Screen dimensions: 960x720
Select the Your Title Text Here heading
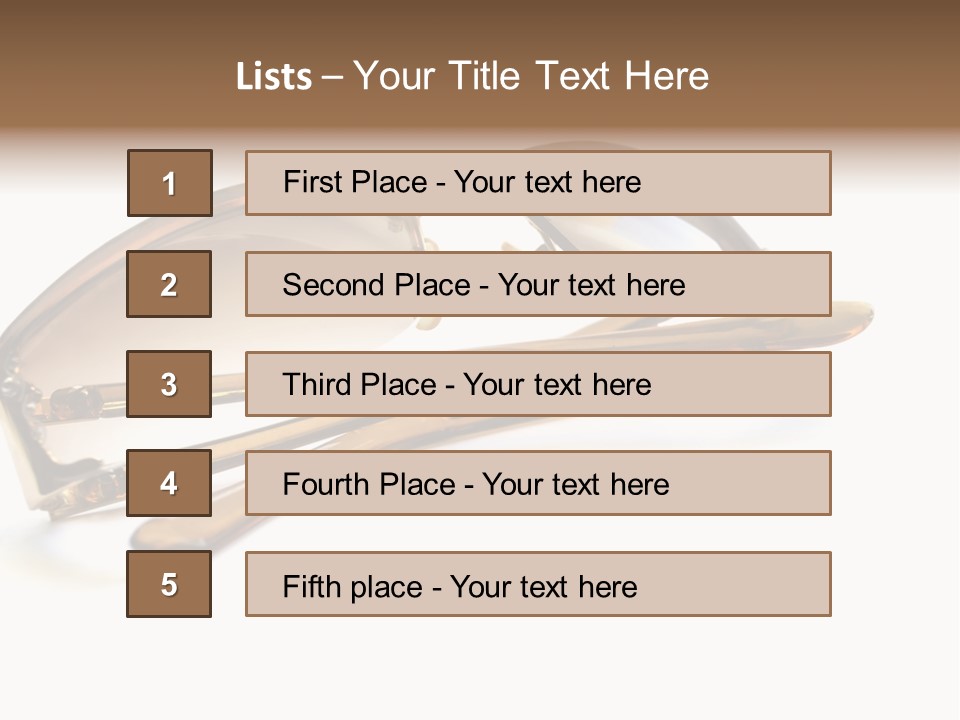click(x=531, y=76)
